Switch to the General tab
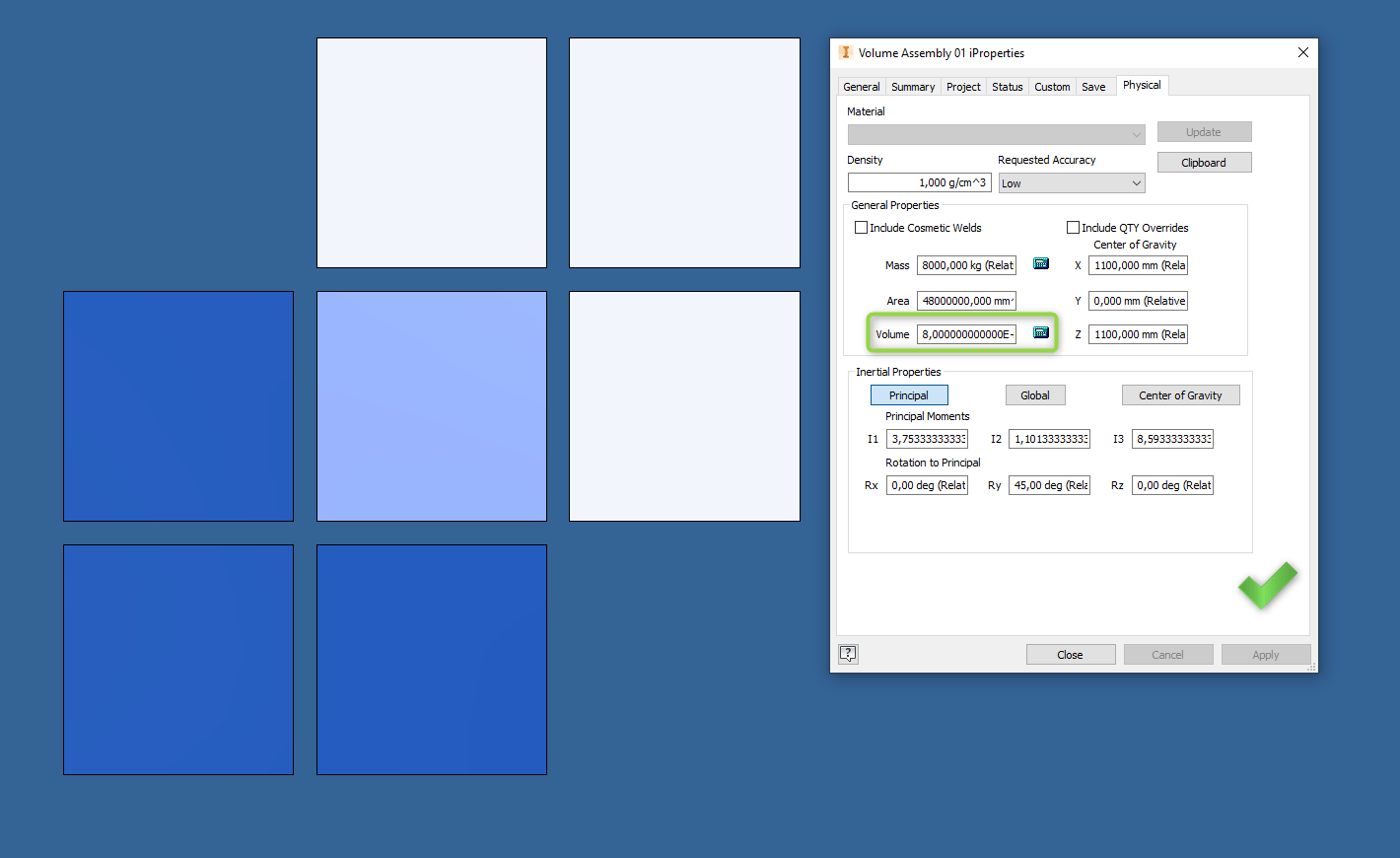 coord(861,87)
